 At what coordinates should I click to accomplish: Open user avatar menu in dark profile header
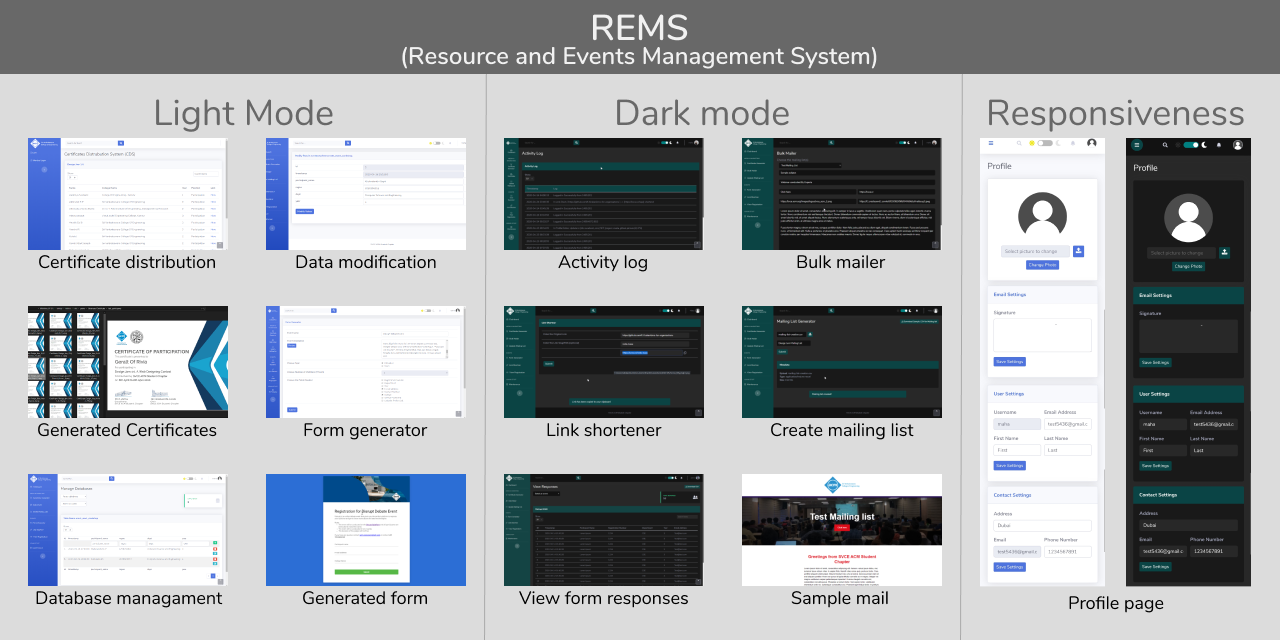1237,145
